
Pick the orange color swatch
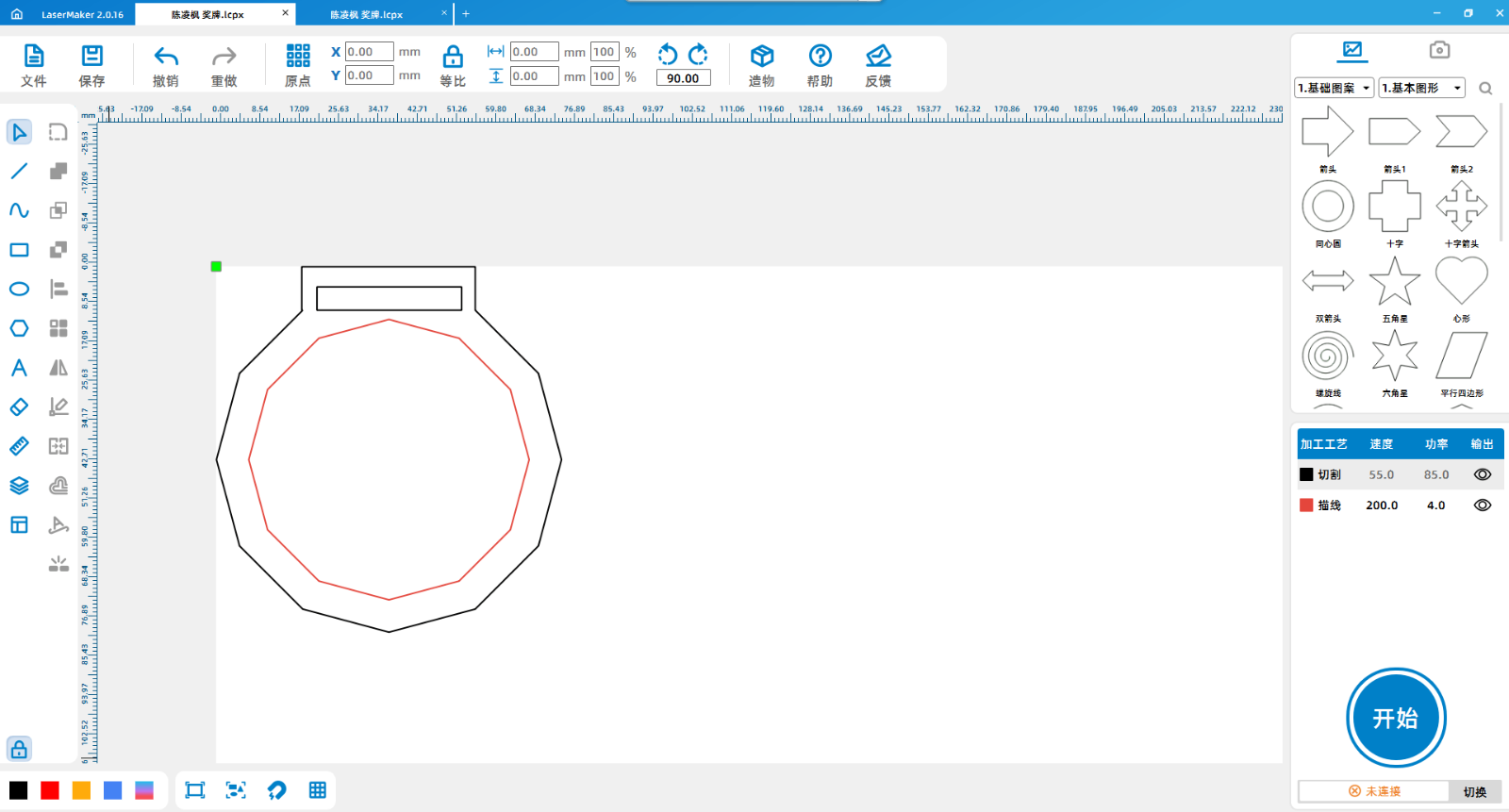pos(81,790)
